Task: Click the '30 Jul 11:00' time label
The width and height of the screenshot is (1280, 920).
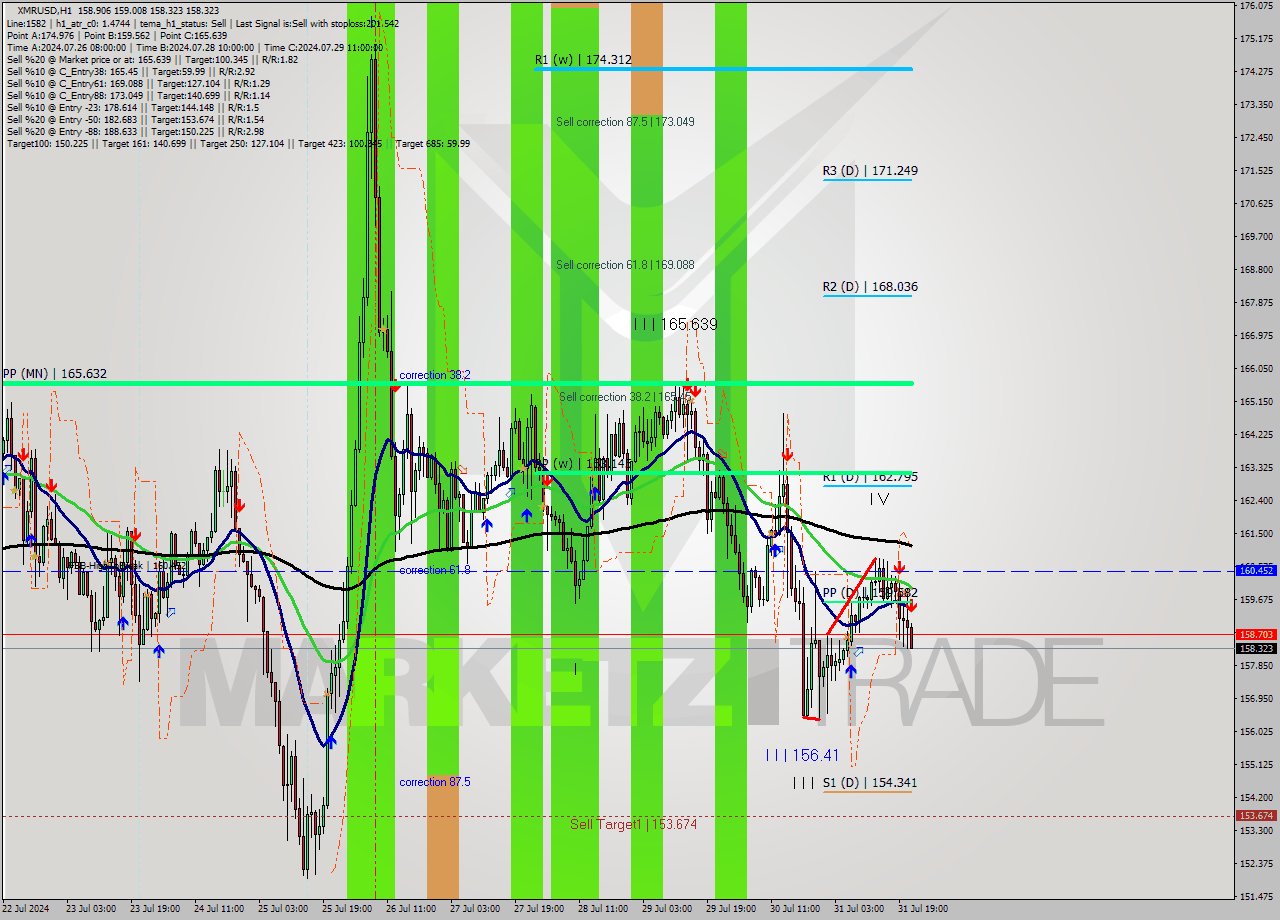Action: [795, 909]
